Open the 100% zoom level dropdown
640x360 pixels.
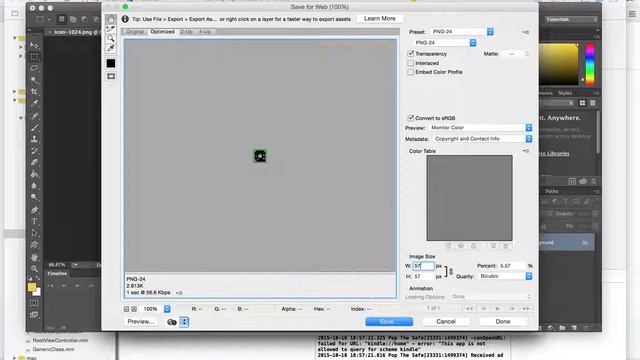(156, 309)
